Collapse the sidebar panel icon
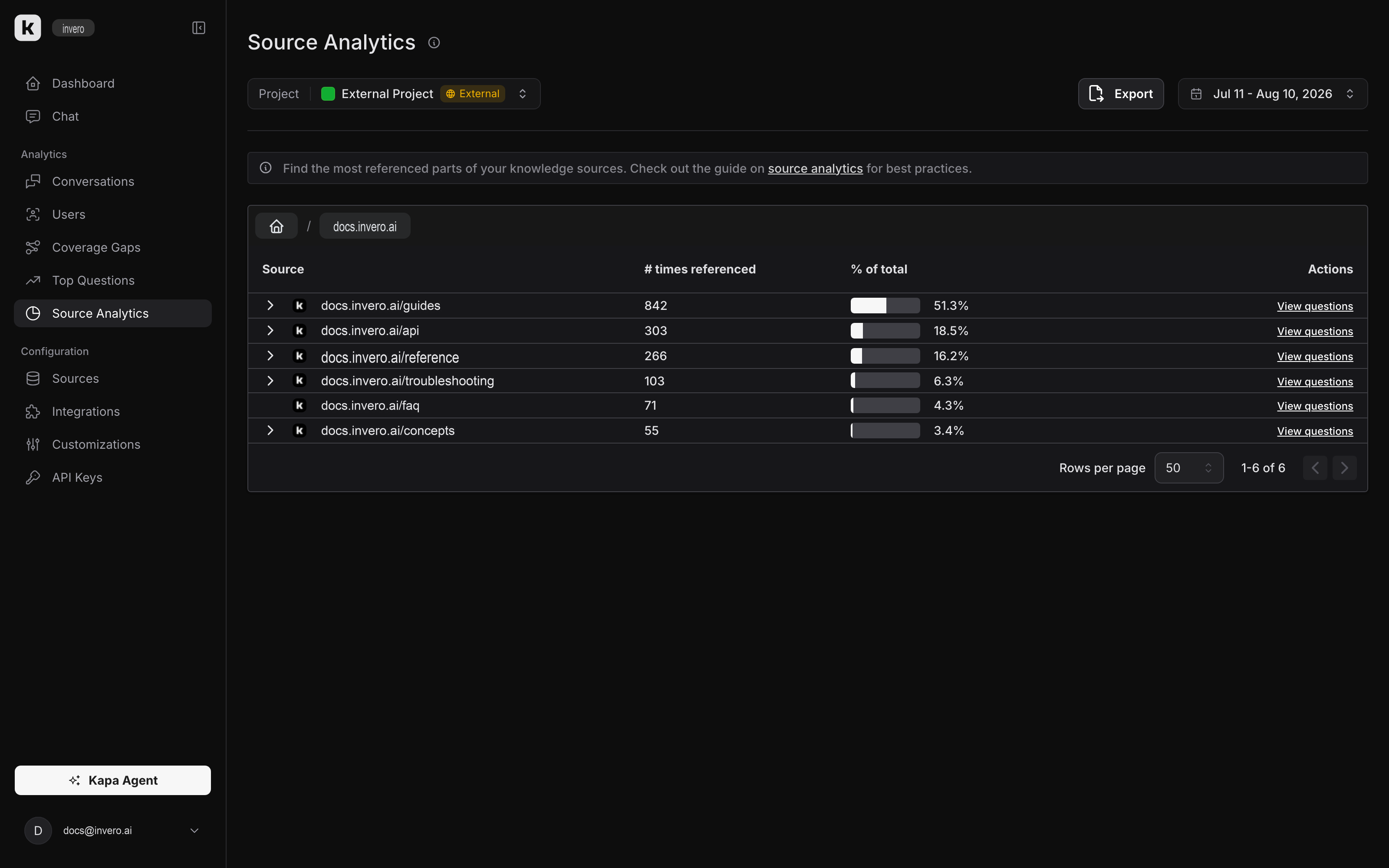1389x868 pixels. coord(199,27)
